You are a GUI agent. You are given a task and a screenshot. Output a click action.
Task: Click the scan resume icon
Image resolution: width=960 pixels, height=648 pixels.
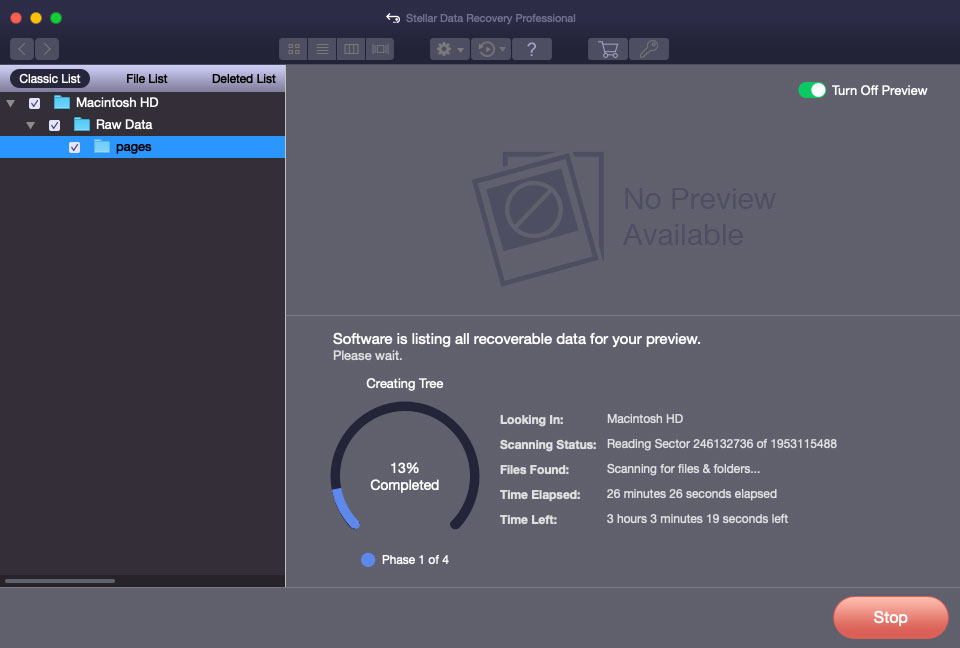(x=486, y=48)
